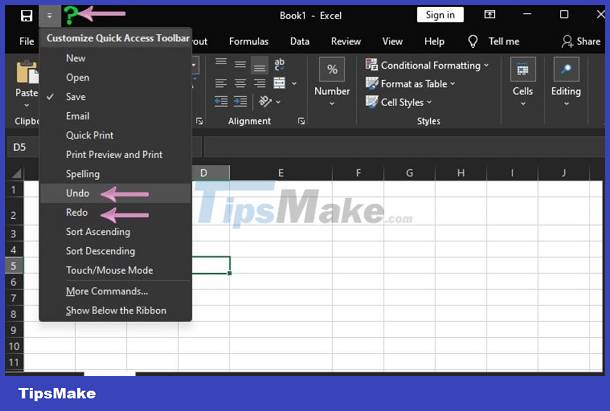Align text right

259,83
